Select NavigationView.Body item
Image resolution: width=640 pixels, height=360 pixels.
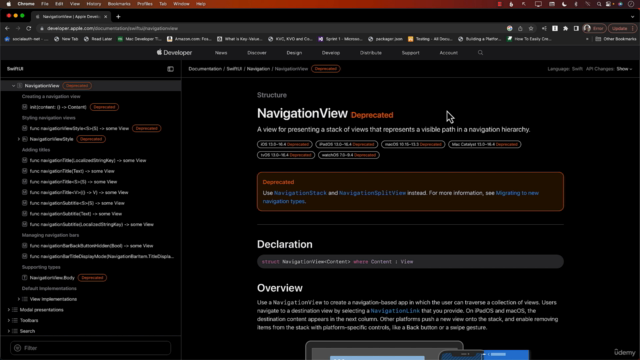[x=52, y=278]
